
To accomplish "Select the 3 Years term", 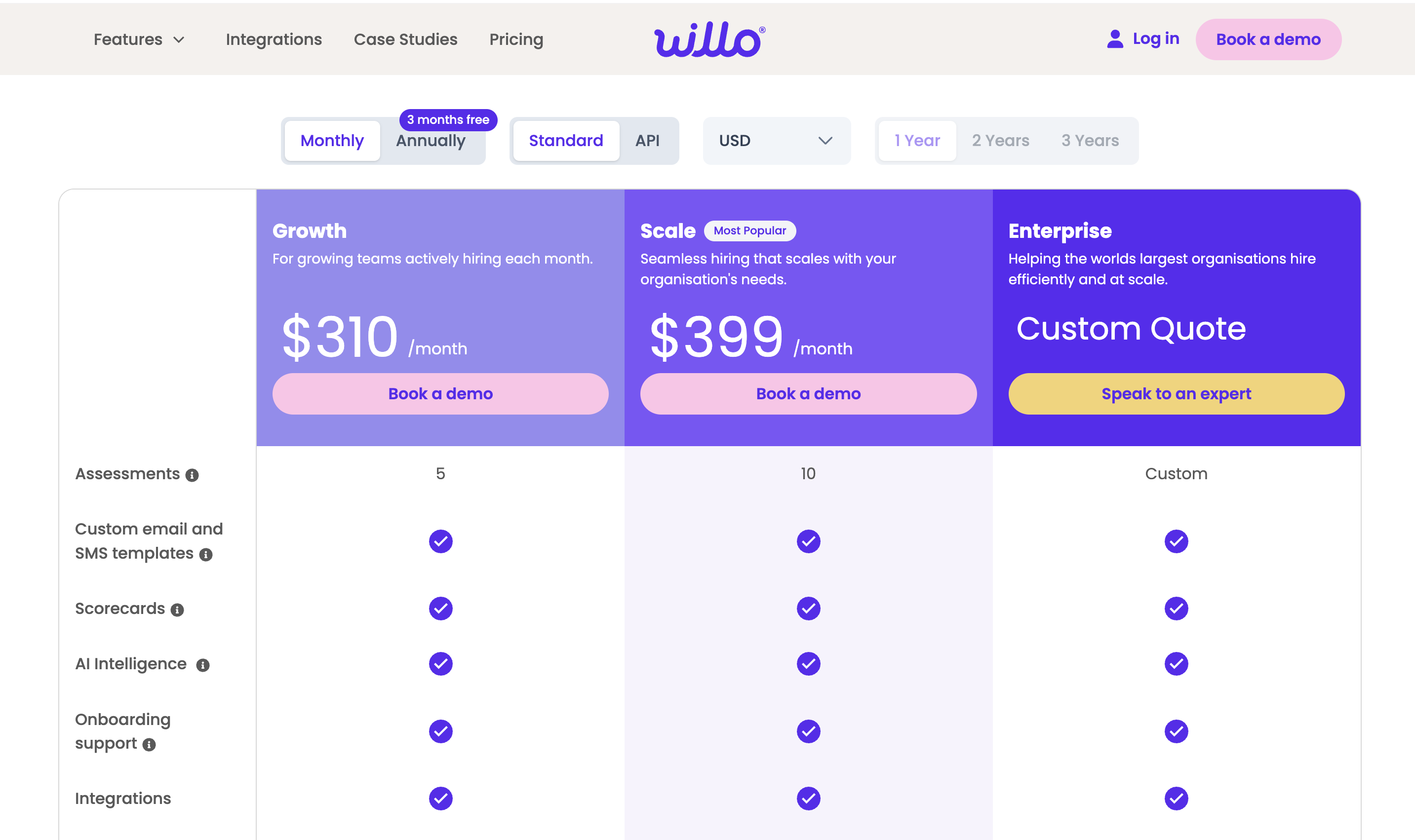I will [x=1090, y=141].
